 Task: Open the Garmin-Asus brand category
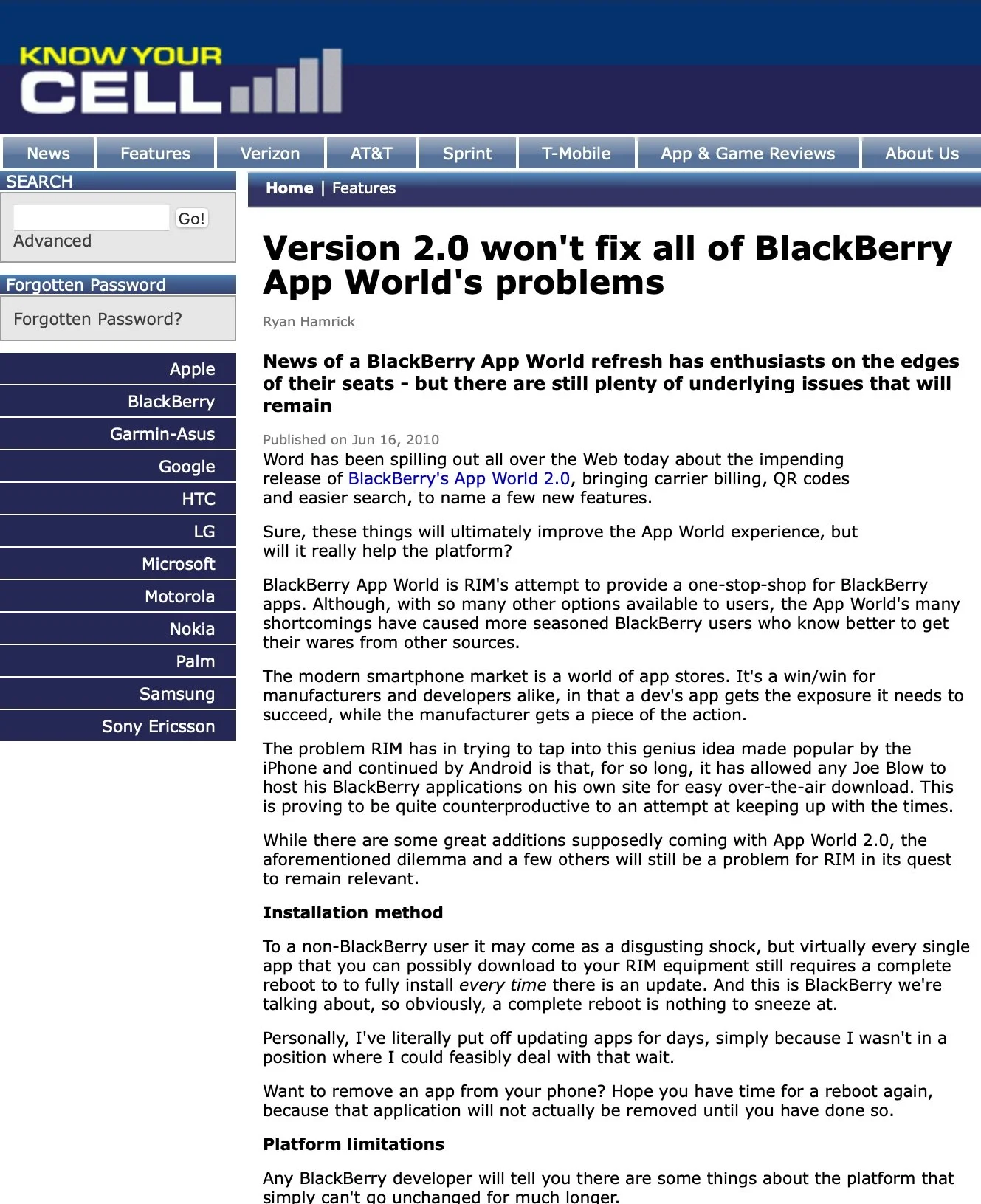pos(118,434)
